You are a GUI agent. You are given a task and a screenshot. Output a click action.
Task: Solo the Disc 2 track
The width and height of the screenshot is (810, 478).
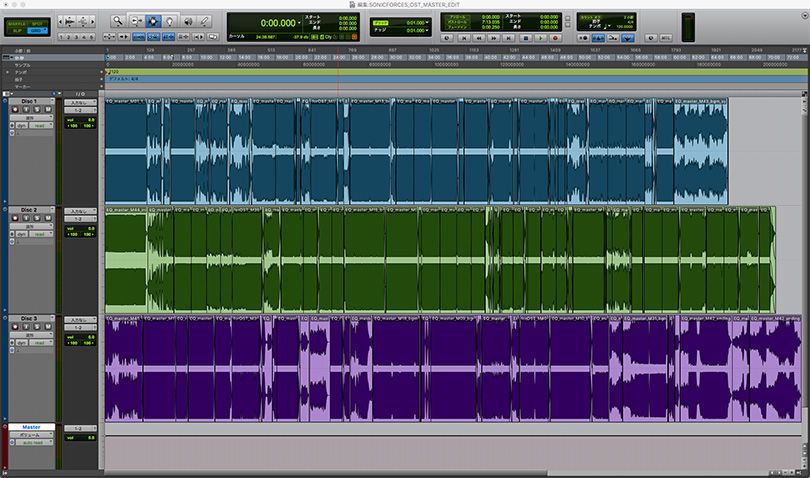coord(37,218)
